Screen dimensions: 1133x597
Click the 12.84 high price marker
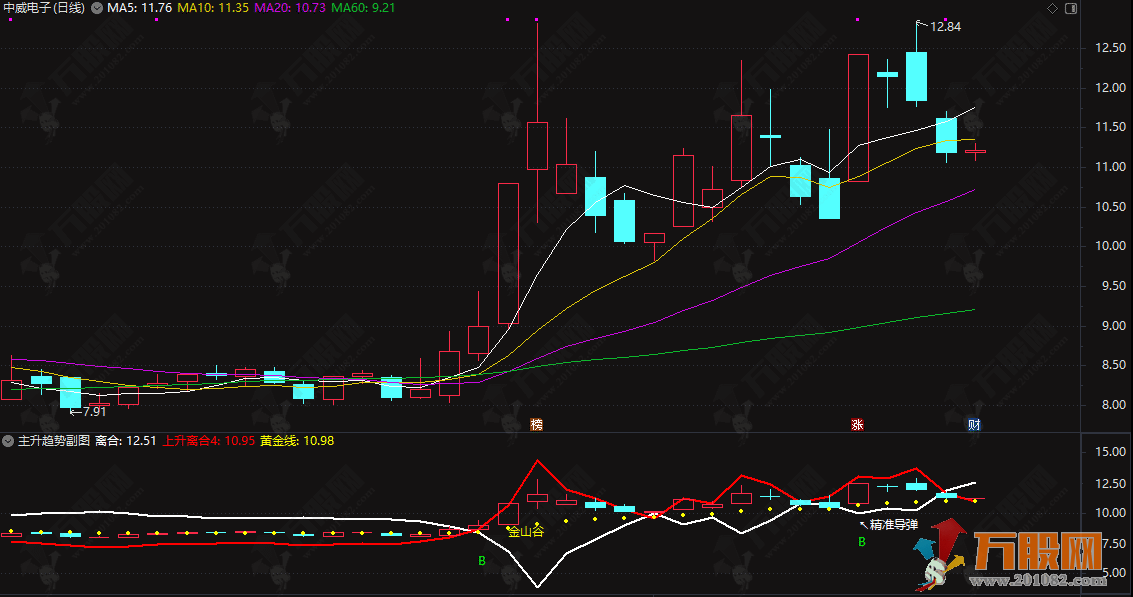[x=945, y=27]
